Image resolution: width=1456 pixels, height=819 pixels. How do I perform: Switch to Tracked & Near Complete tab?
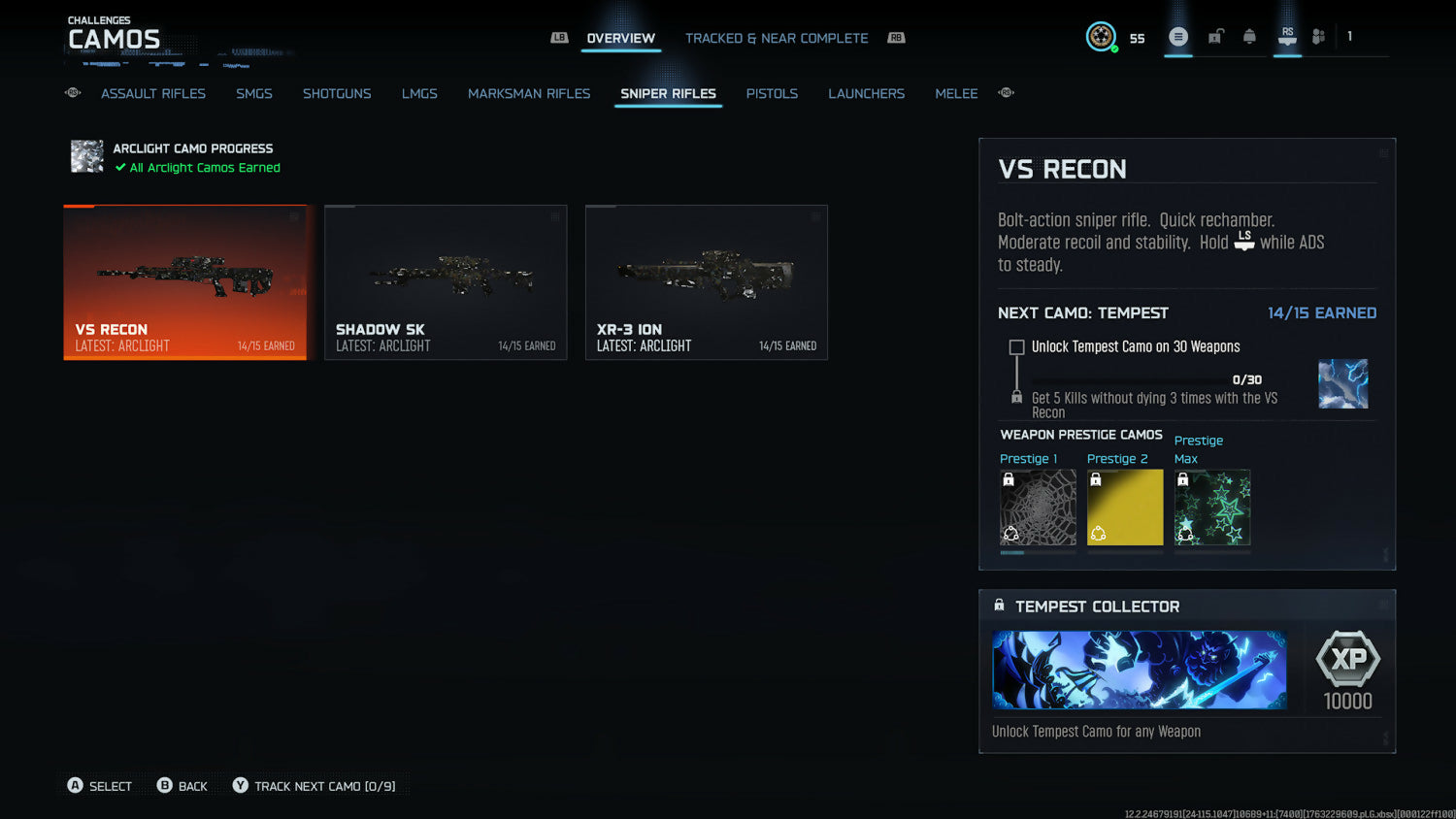[777, 39]
